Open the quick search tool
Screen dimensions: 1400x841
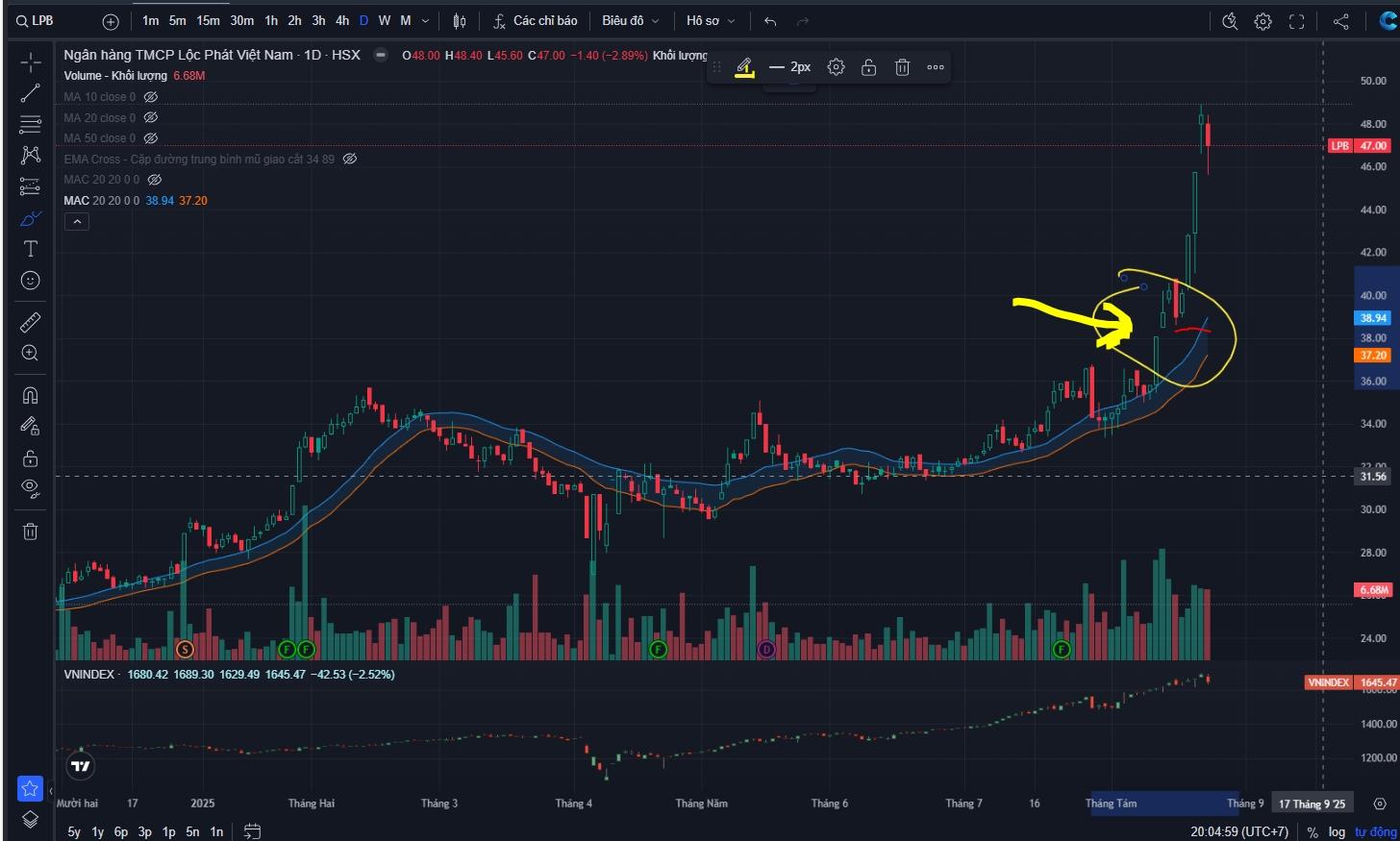(x=1230, y=21)
